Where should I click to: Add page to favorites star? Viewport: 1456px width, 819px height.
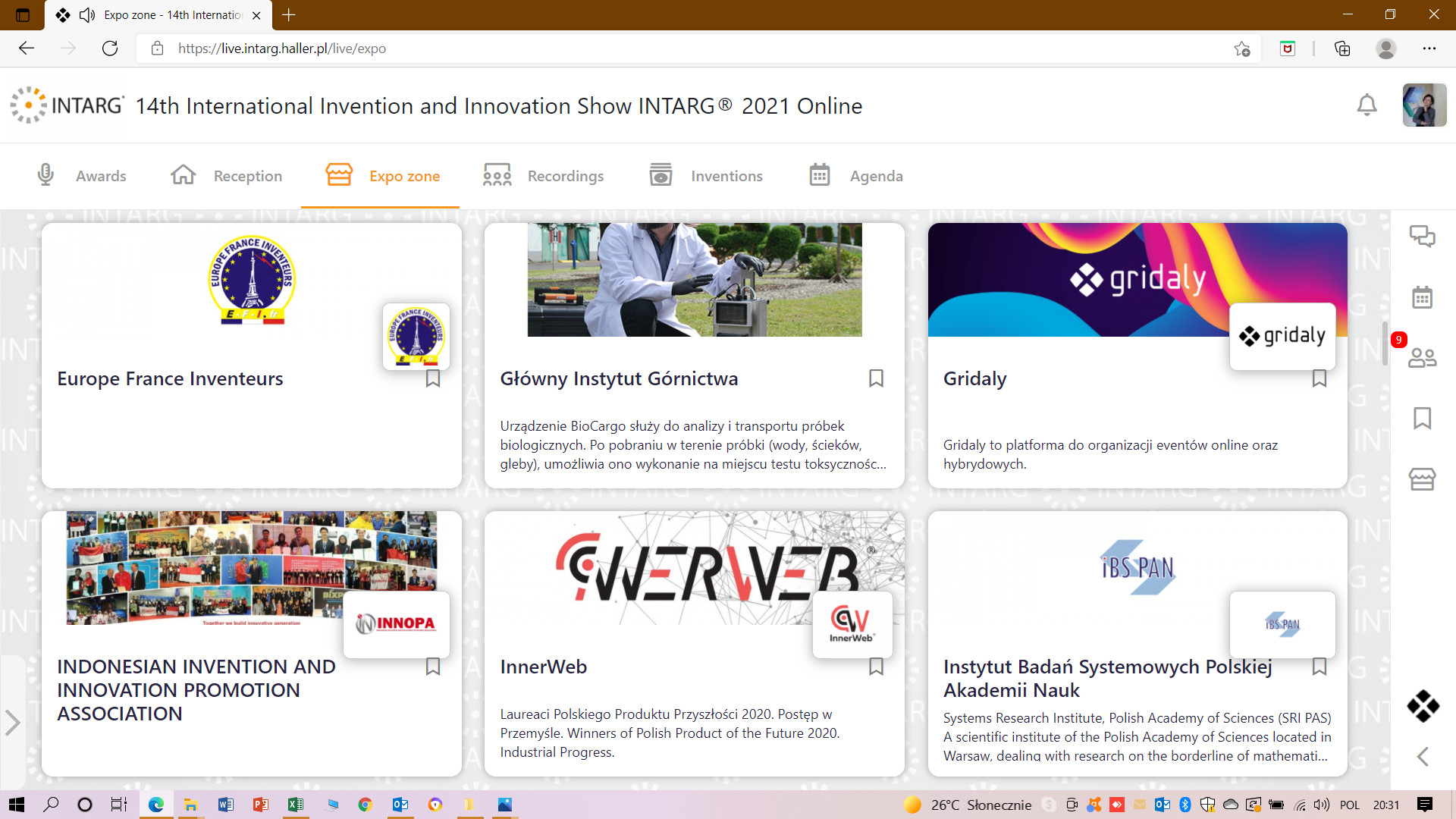[x=1242, y=49]
